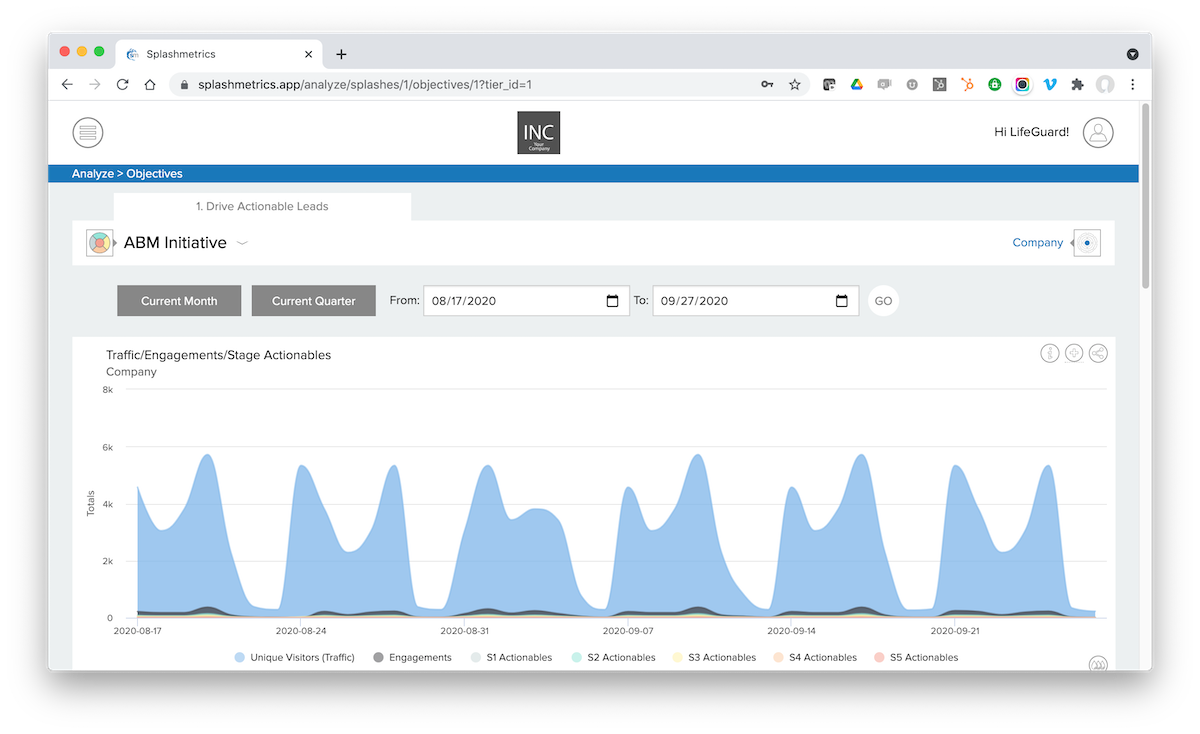
Task: Toggle Unique Visitors (Traffic) series
Action: tap(295, 658)
